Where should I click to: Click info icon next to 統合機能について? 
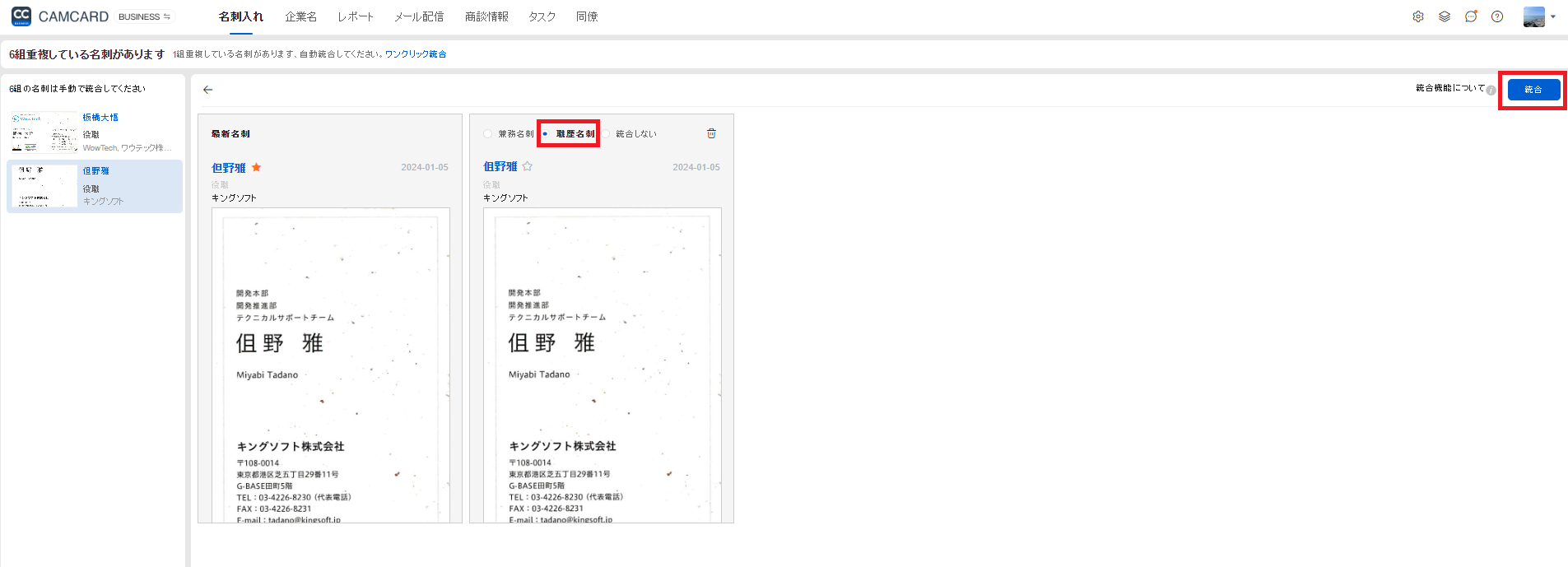click(1491, 91)
